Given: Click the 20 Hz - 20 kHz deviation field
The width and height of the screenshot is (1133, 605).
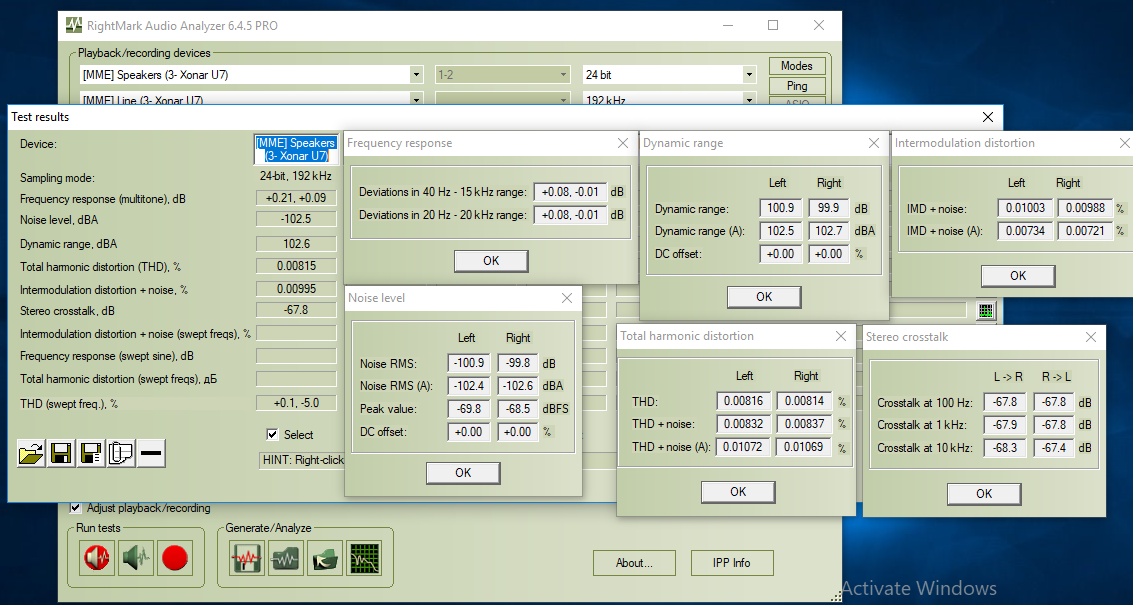Looking at the screenshot, I should (571, 215).
